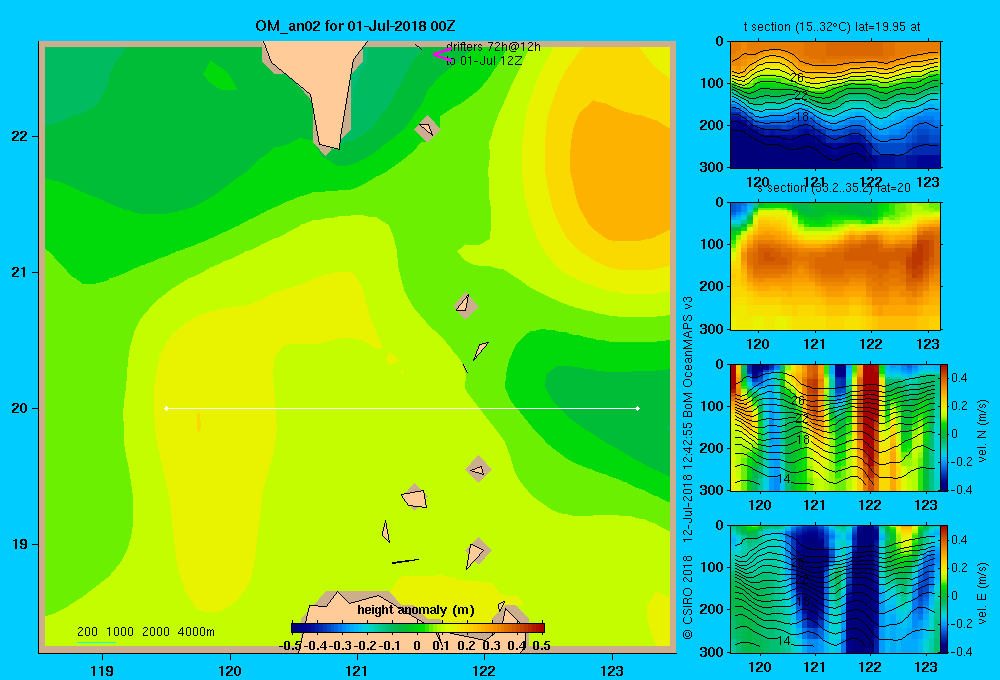Click depth label 300 of temperature section
The height and width of the screenshot is (680, 1000).
713,167
